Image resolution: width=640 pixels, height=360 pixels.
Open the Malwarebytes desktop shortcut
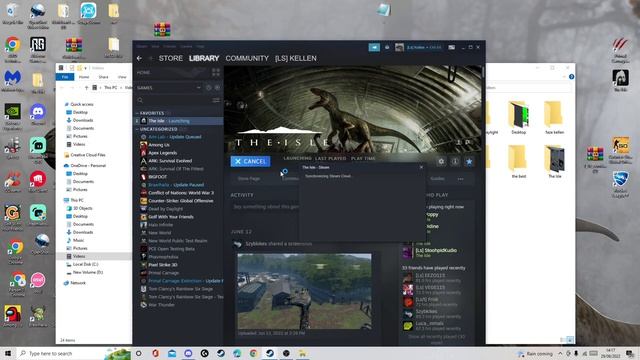click(x=13, y=81)
